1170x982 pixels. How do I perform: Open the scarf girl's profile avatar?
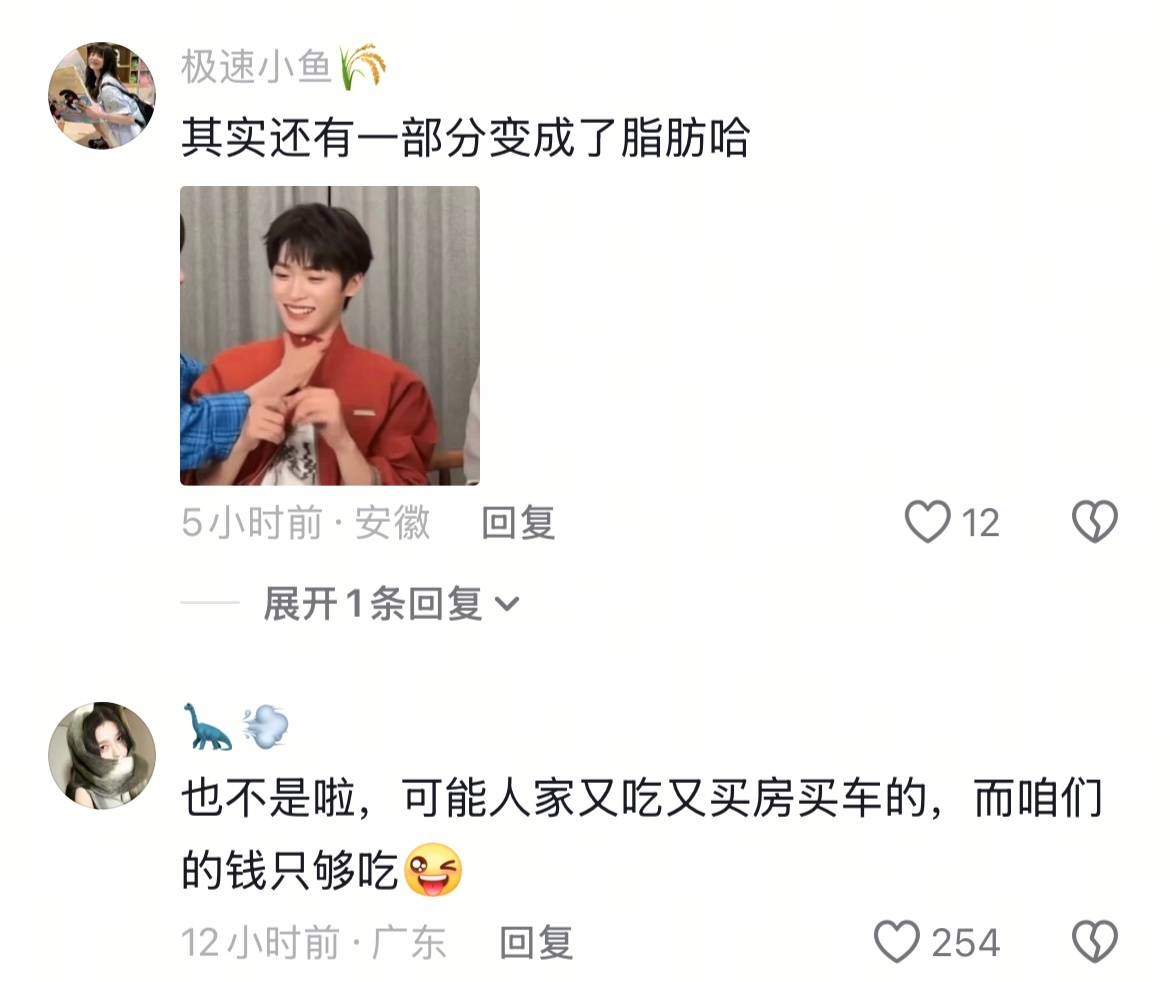click(102, 755)
